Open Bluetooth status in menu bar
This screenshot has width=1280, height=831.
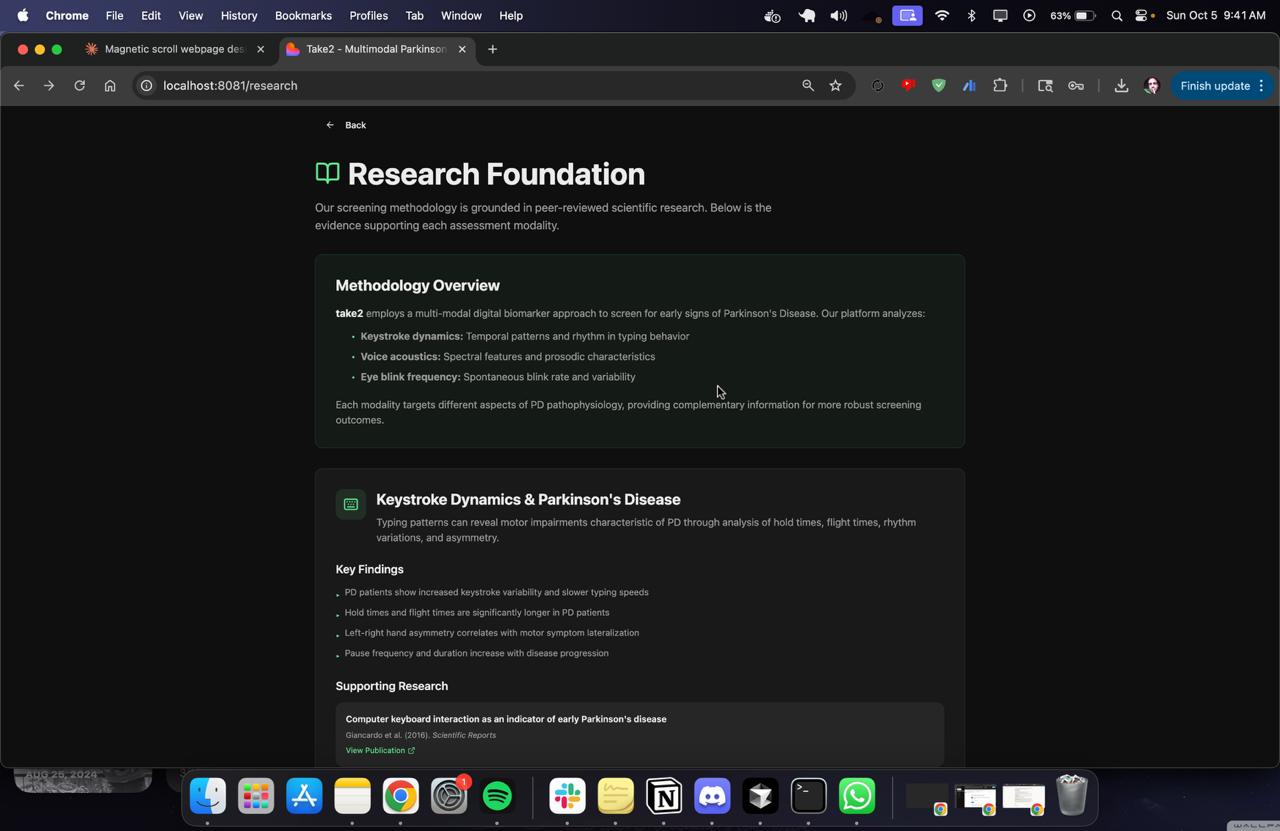tap(971, 16)
